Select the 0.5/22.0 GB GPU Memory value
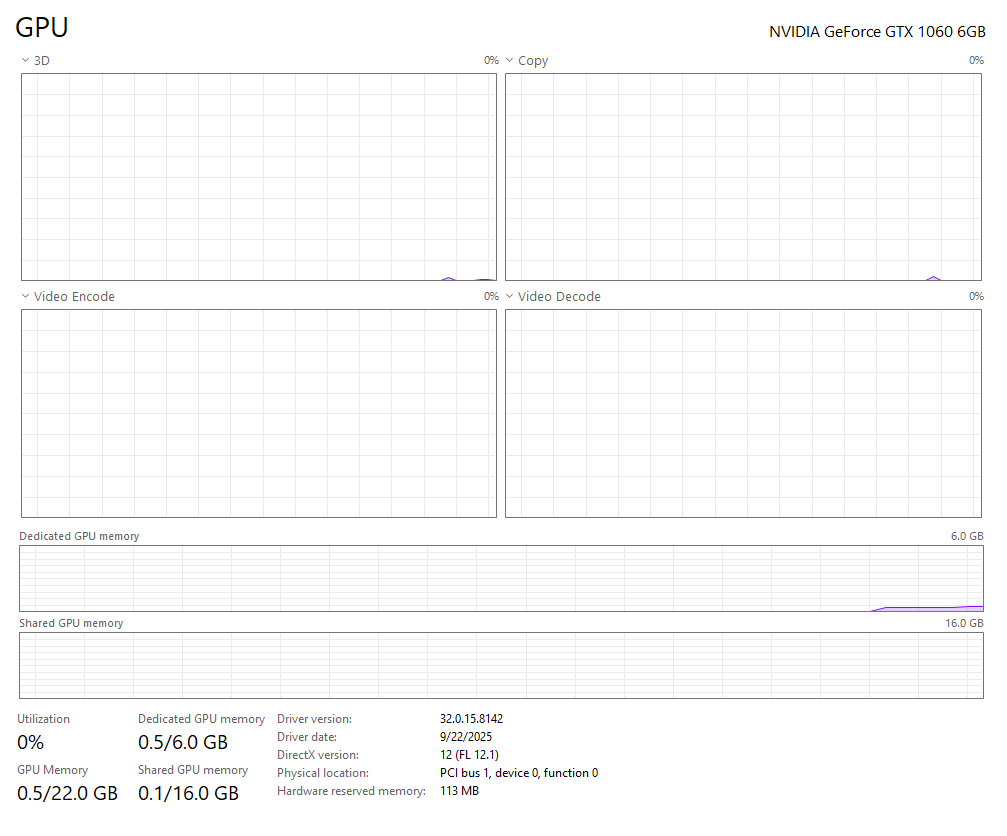The width and height of the screenshot is (1007, 836). pos(67,794)
